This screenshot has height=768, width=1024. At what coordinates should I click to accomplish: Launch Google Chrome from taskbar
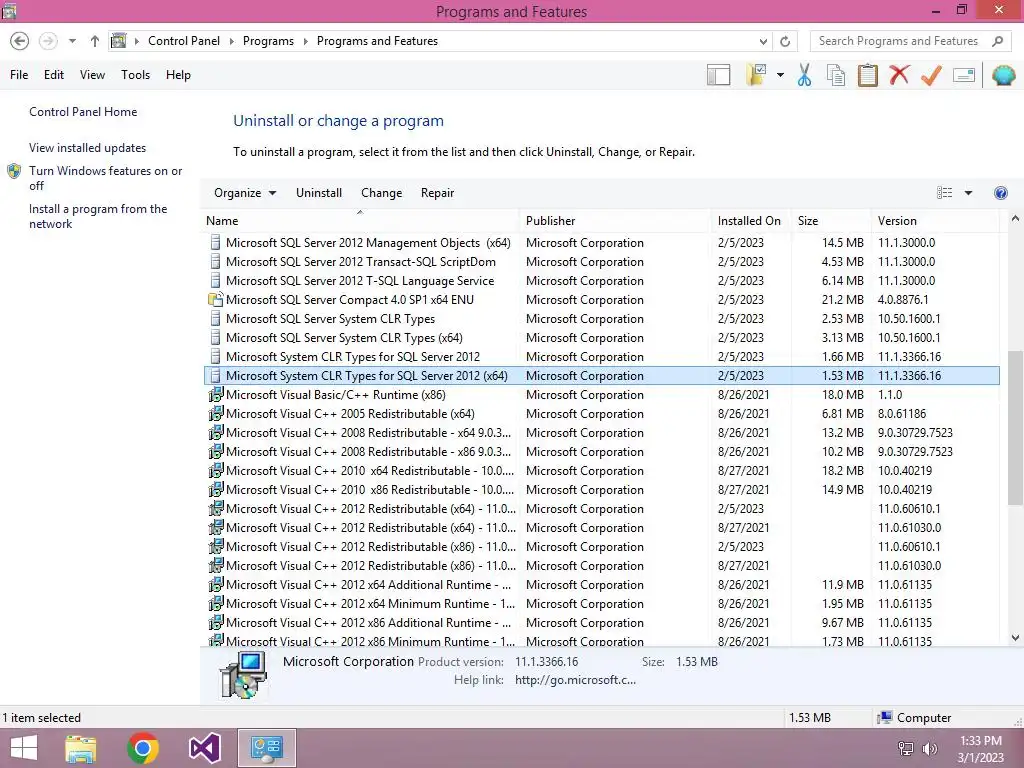tap(143, 748)
